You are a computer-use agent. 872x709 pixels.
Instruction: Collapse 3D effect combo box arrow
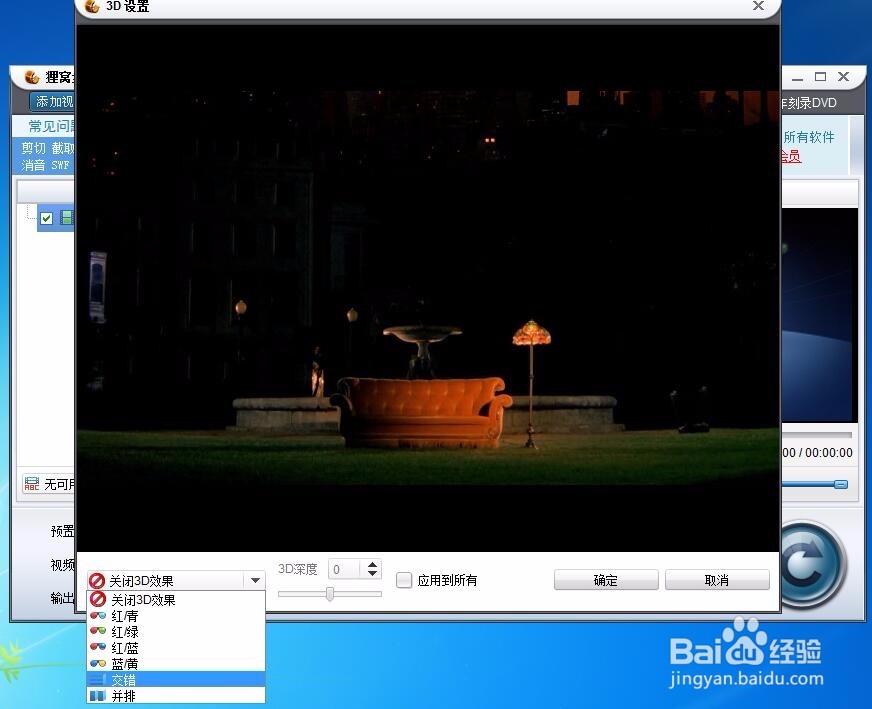(x=255, y=581)
